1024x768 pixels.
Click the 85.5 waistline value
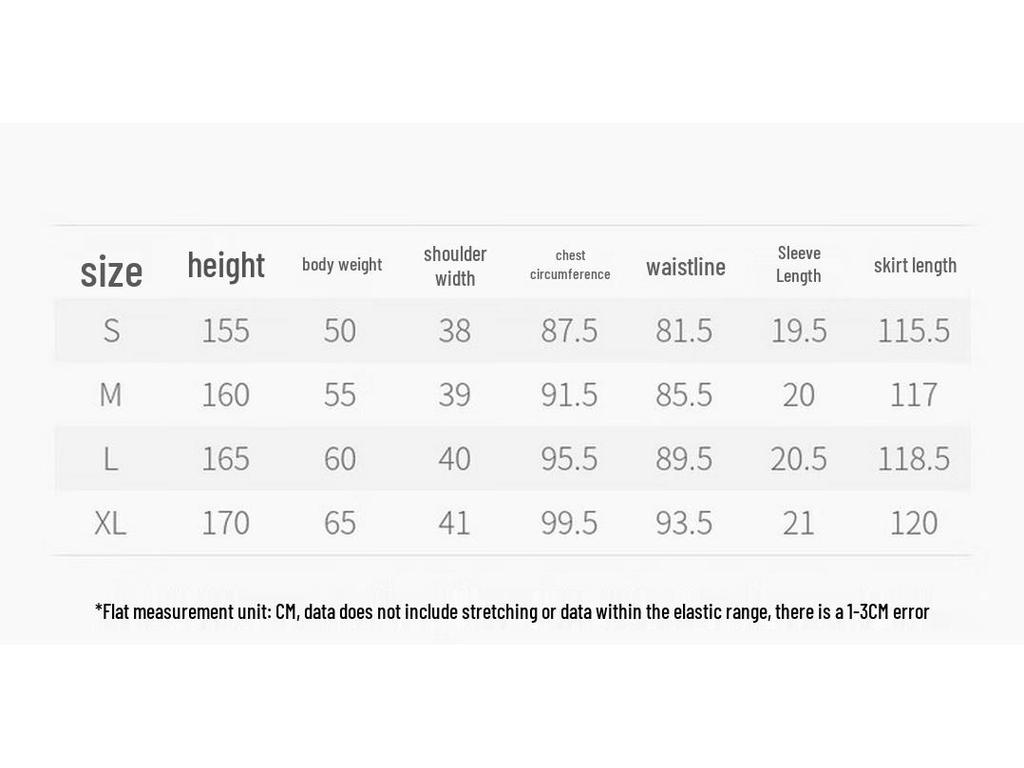[x=684, y=394]
